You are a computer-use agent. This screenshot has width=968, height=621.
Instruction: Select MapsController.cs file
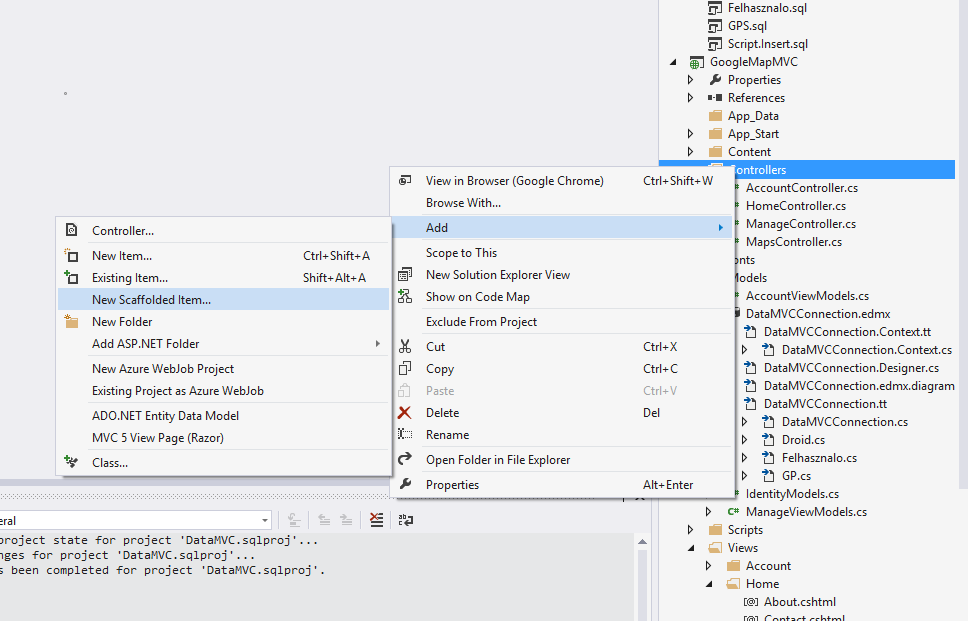click(794, 241)
